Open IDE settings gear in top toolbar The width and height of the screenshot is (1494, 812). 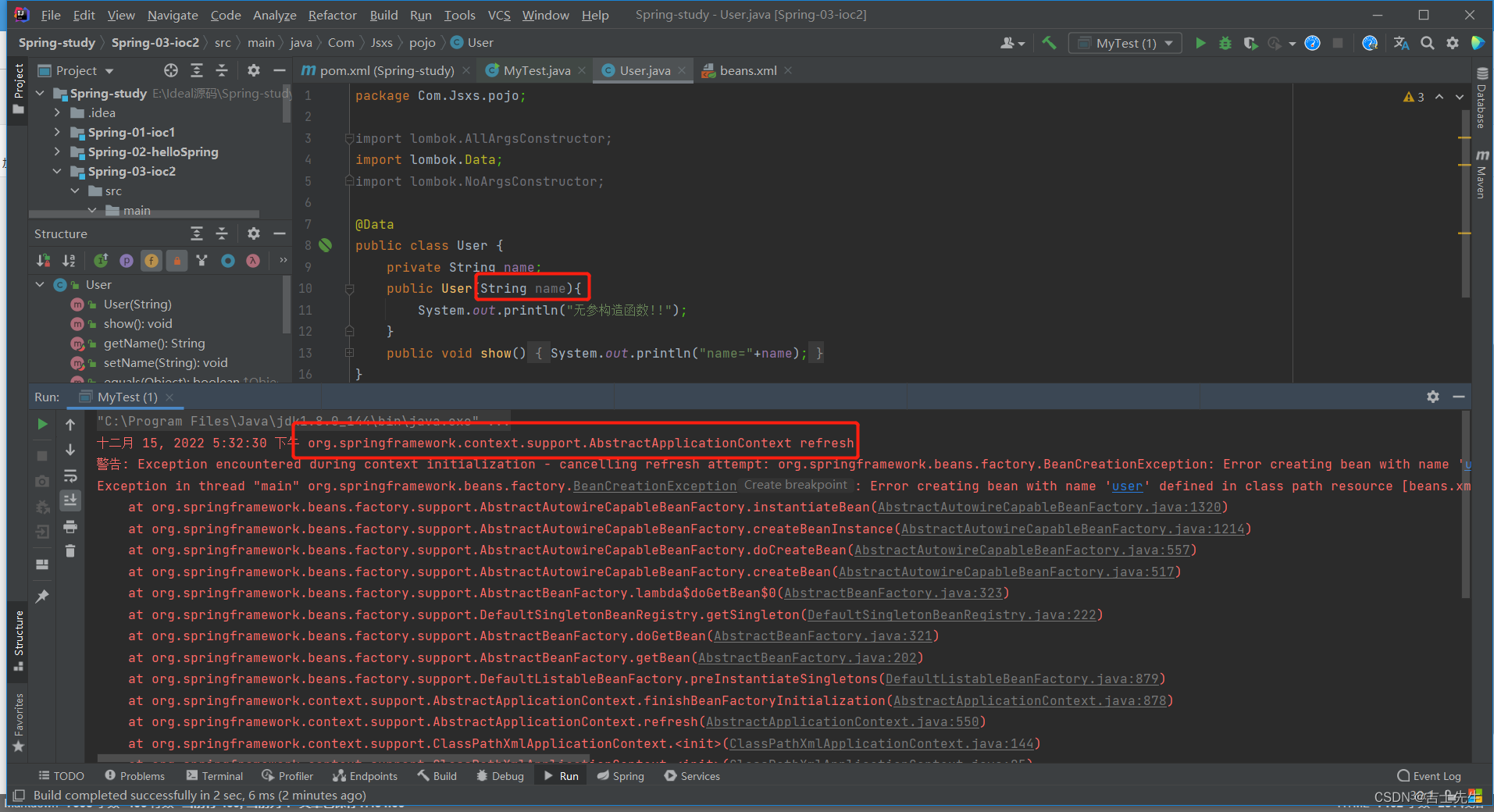tap(1453, 44)
